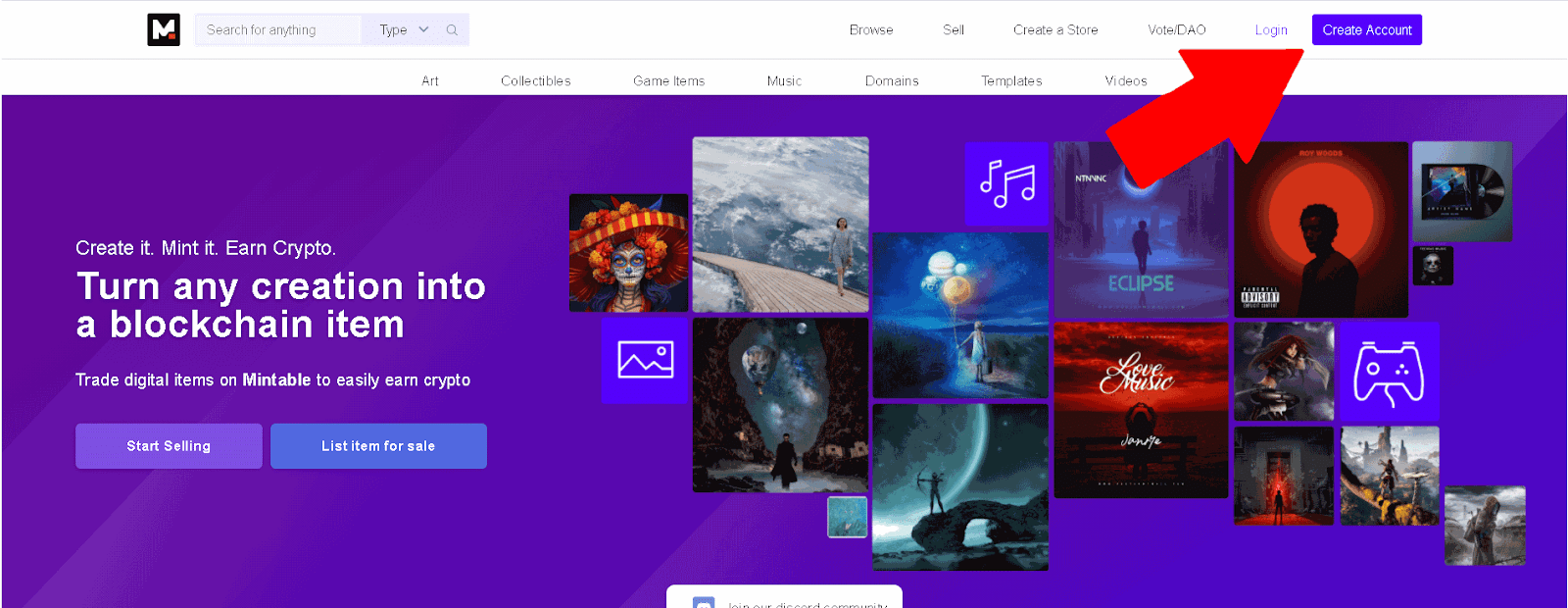Click the Discord icon in bottom banner
This screenshot has width=1568, height=608.
click(704, 602)
